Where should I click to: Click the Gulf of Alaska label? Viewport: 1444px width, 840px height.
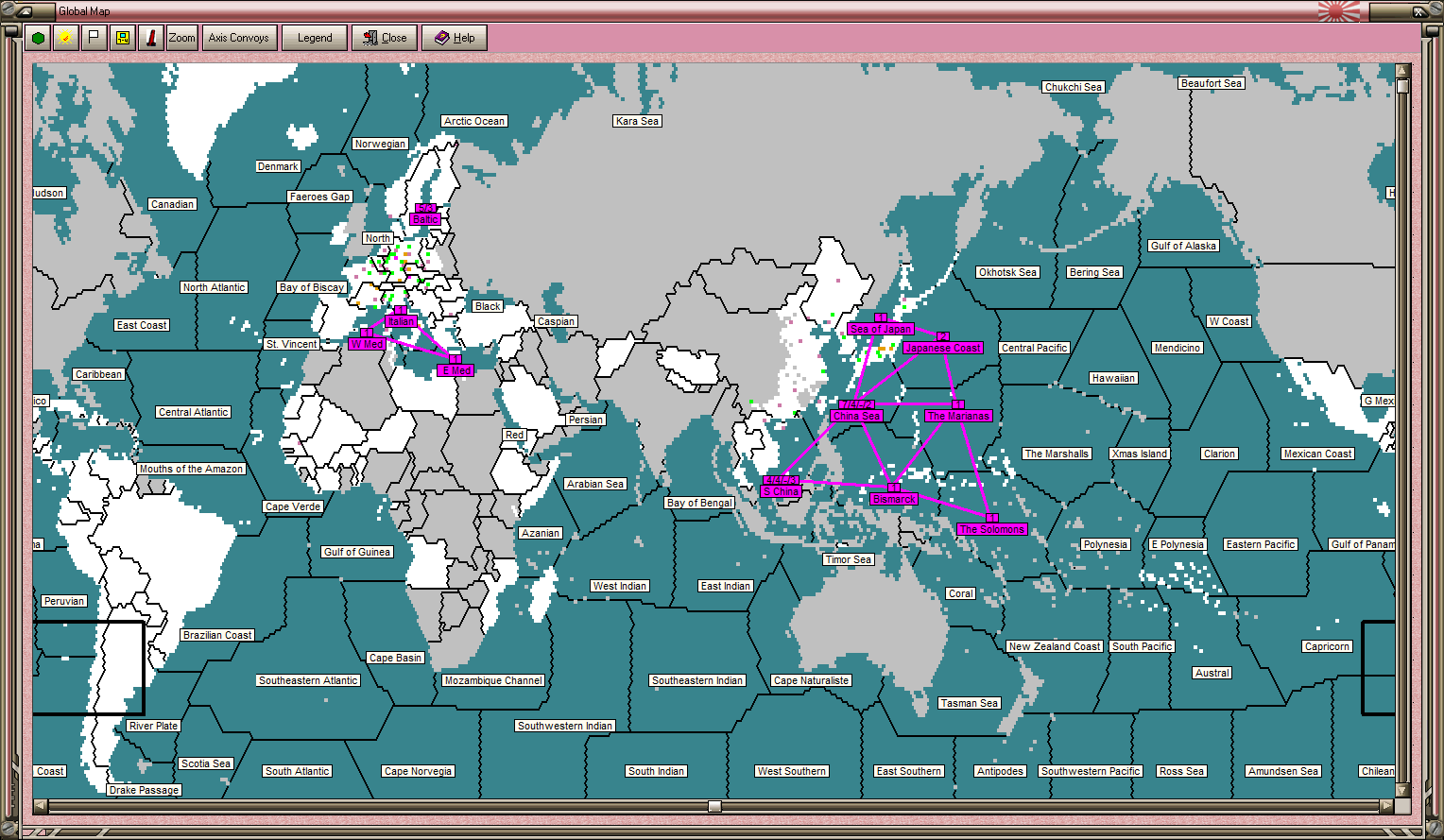[x=1183, y=246]
